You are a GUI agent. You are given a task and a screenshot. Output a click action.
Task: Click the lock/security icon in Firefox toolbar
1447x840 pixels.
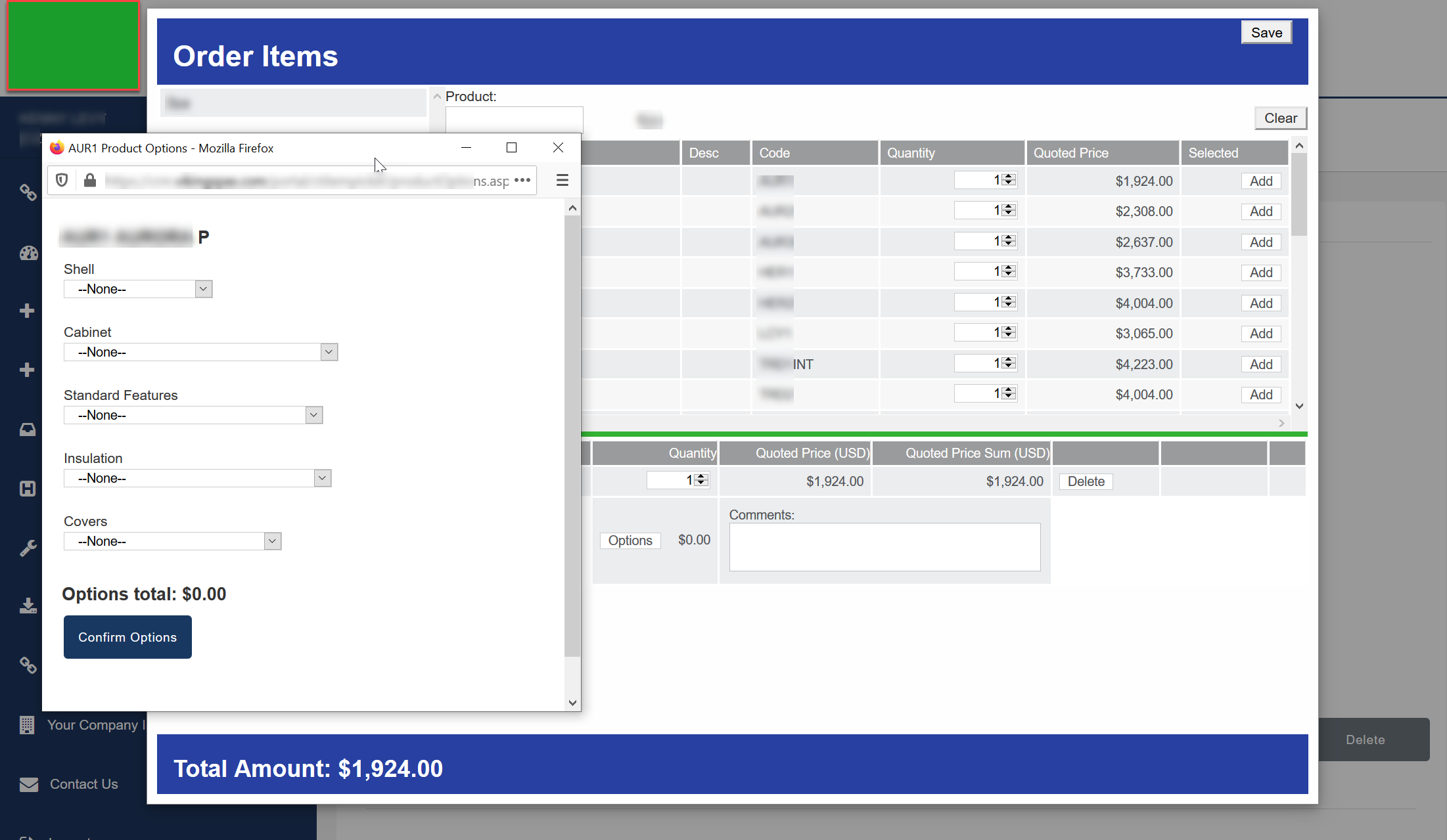pyautogui.click(x=89, y=180)
